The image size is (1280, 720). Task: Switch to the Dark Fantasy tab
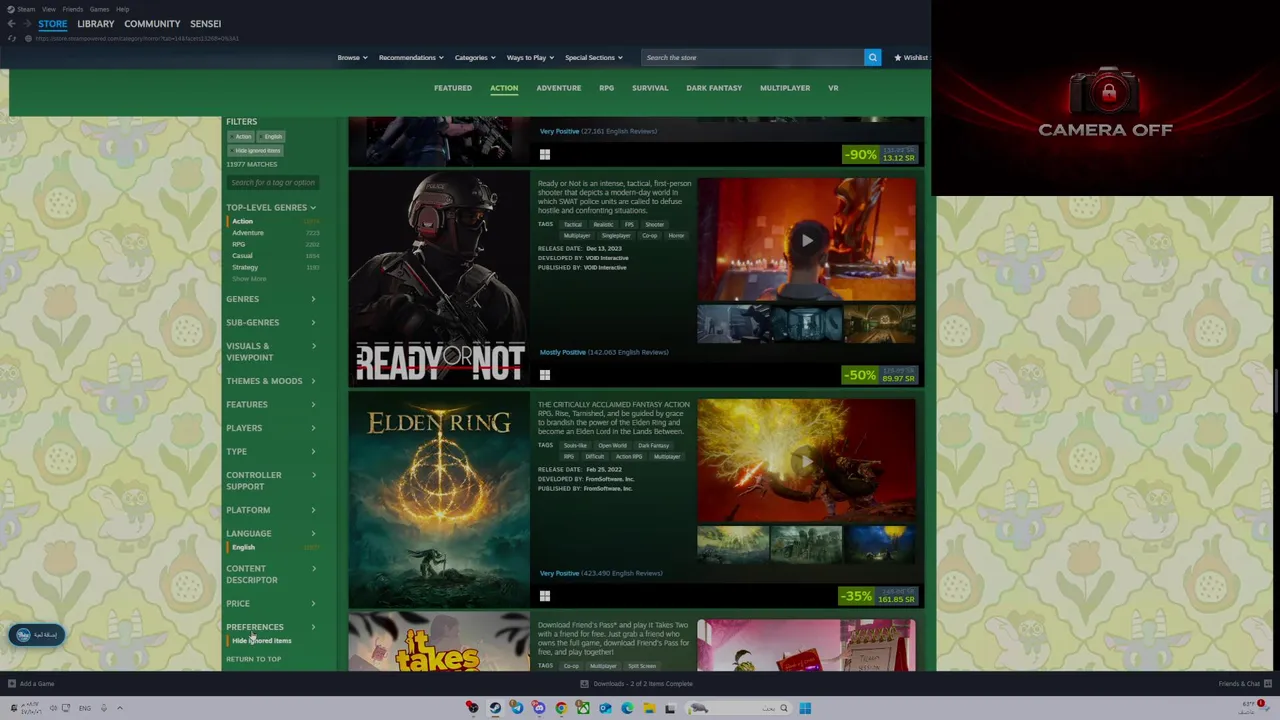714,88
